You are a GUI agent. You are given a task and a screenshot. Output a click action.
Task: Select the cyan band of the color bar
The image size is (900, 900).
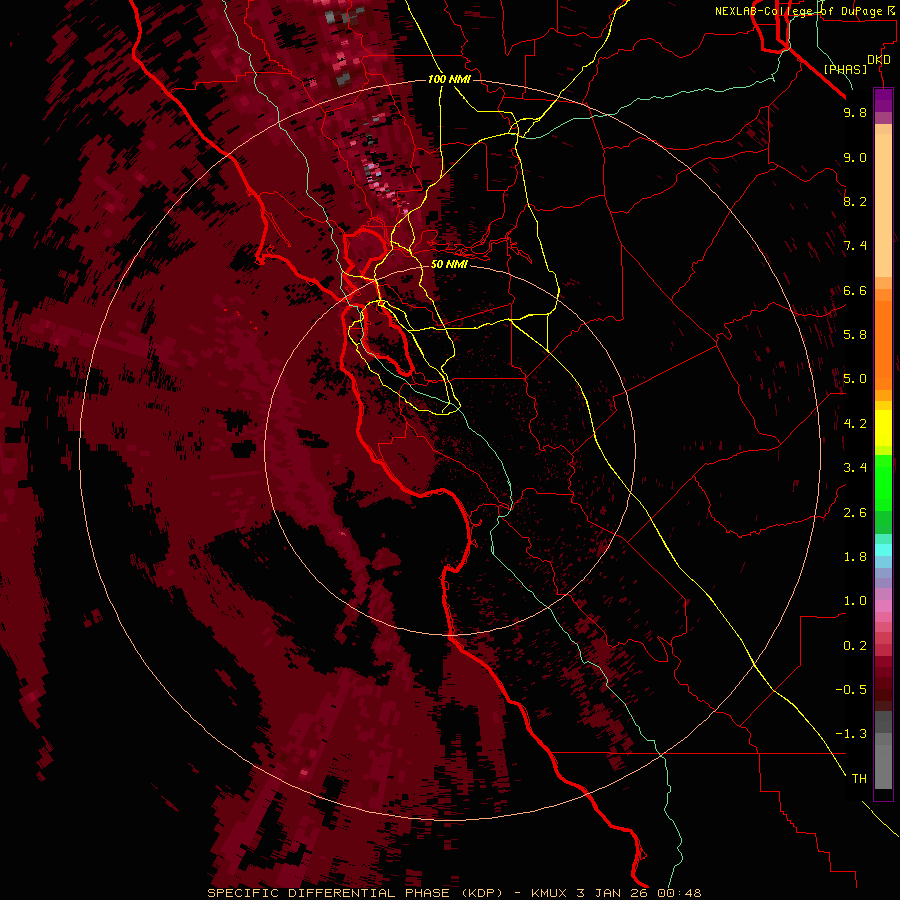click(883, 550)
